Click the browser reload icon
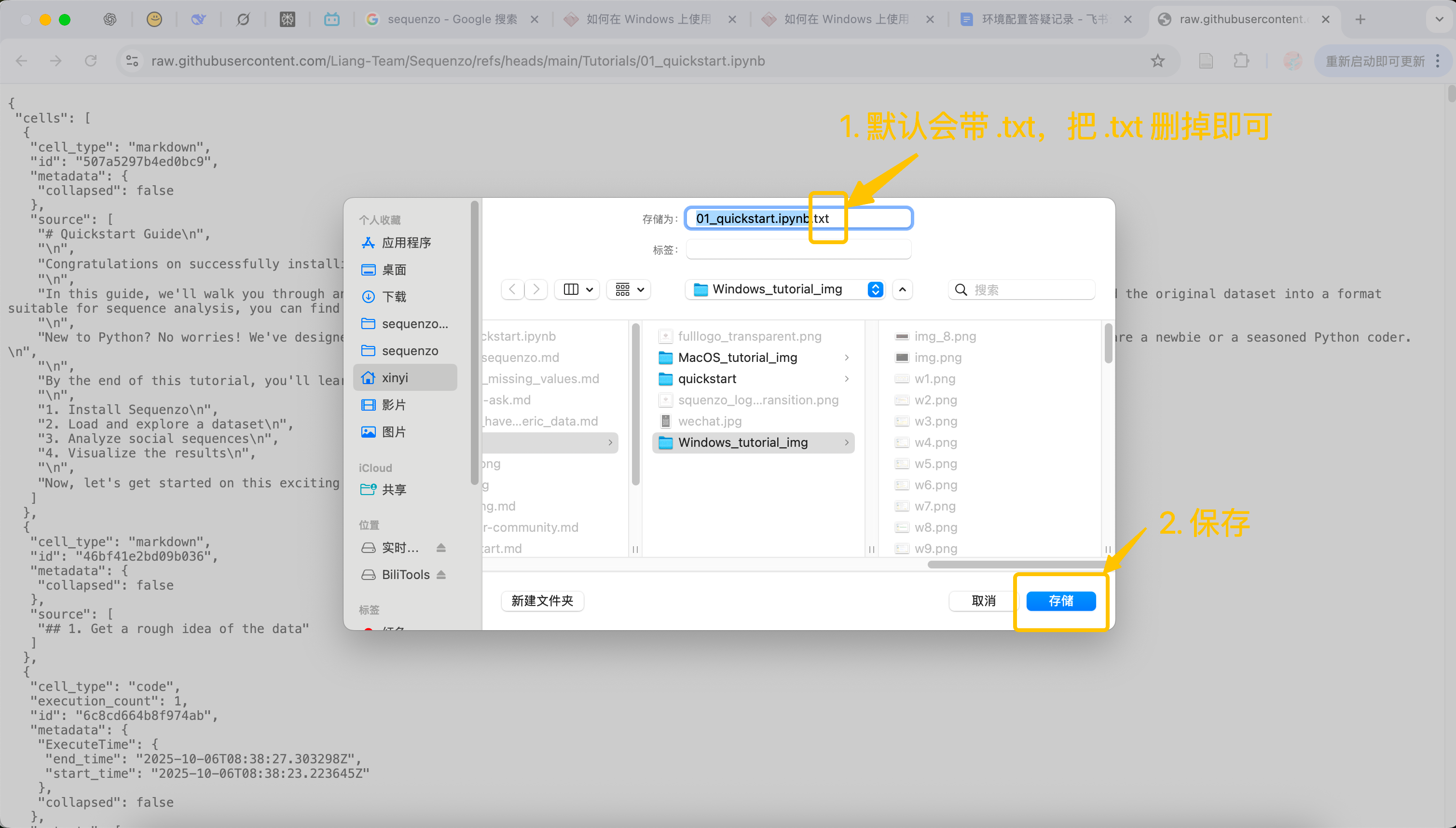The height and width of the screenshot is (828, 1456). tap(90, 61)
